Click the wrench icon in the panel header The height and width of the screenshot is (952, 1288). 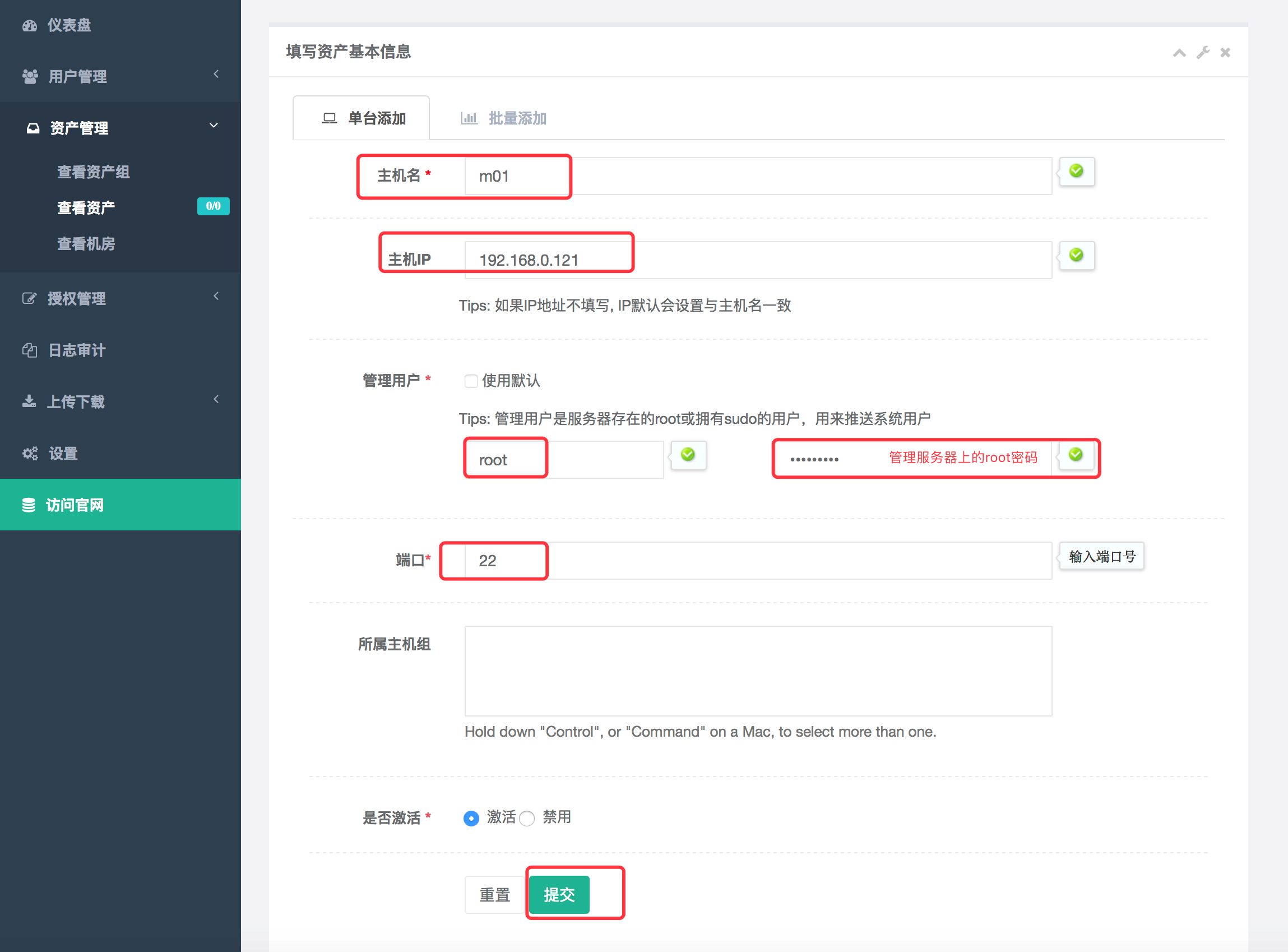pos(1203,53)
